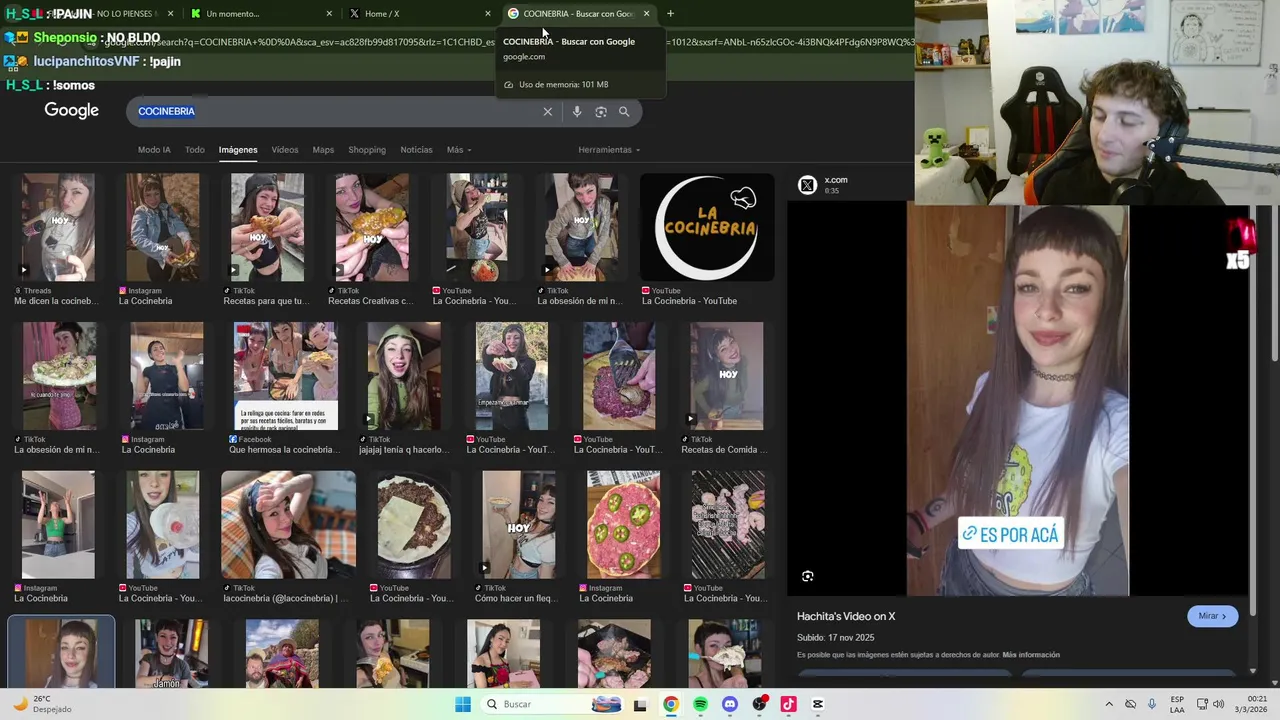Show hidden system tray icons
The height and width of the screenshot is (720, 1280).
click(x=1109, y=704)
